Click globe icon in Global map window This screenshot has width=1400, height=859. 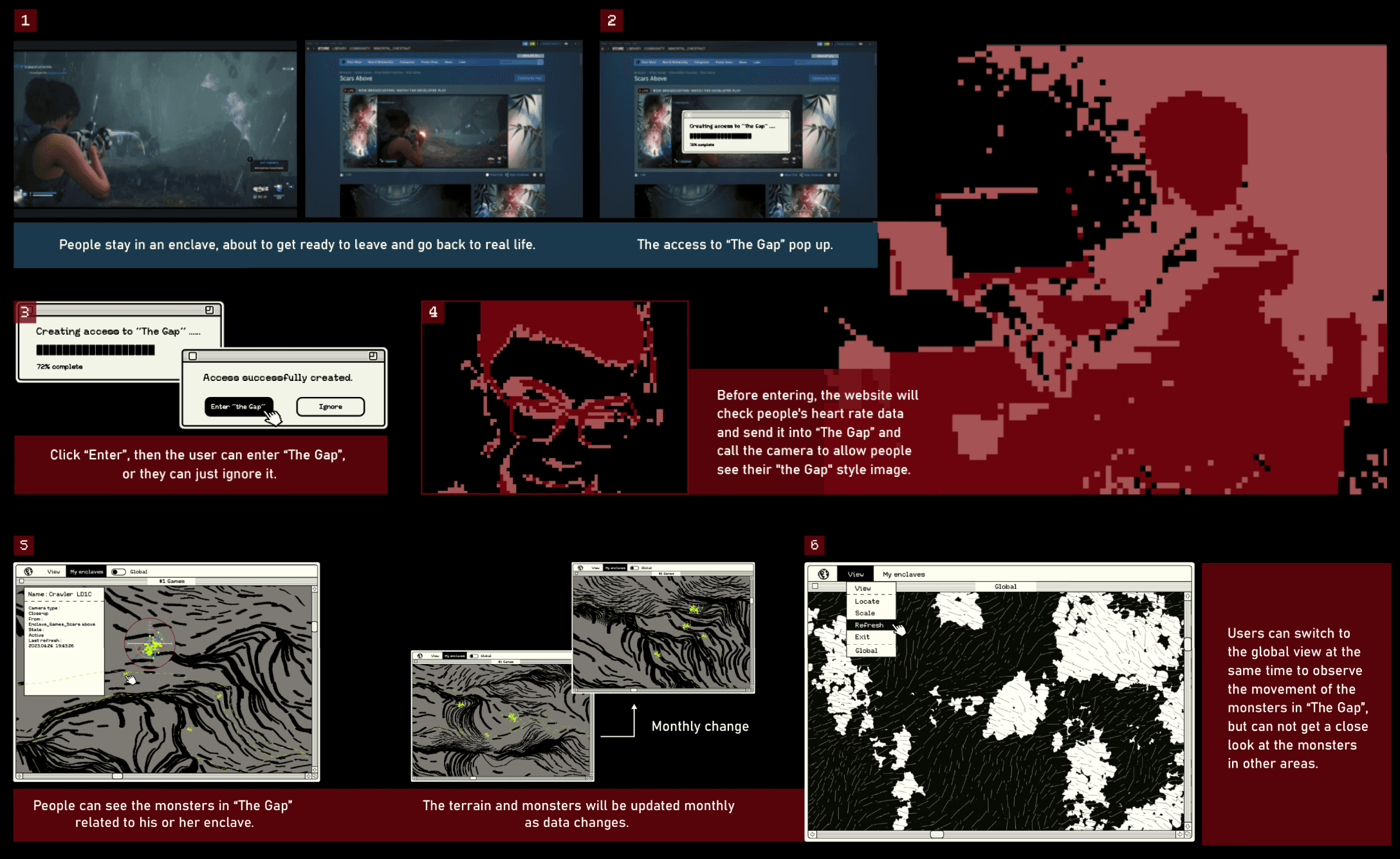click(824, 574)
